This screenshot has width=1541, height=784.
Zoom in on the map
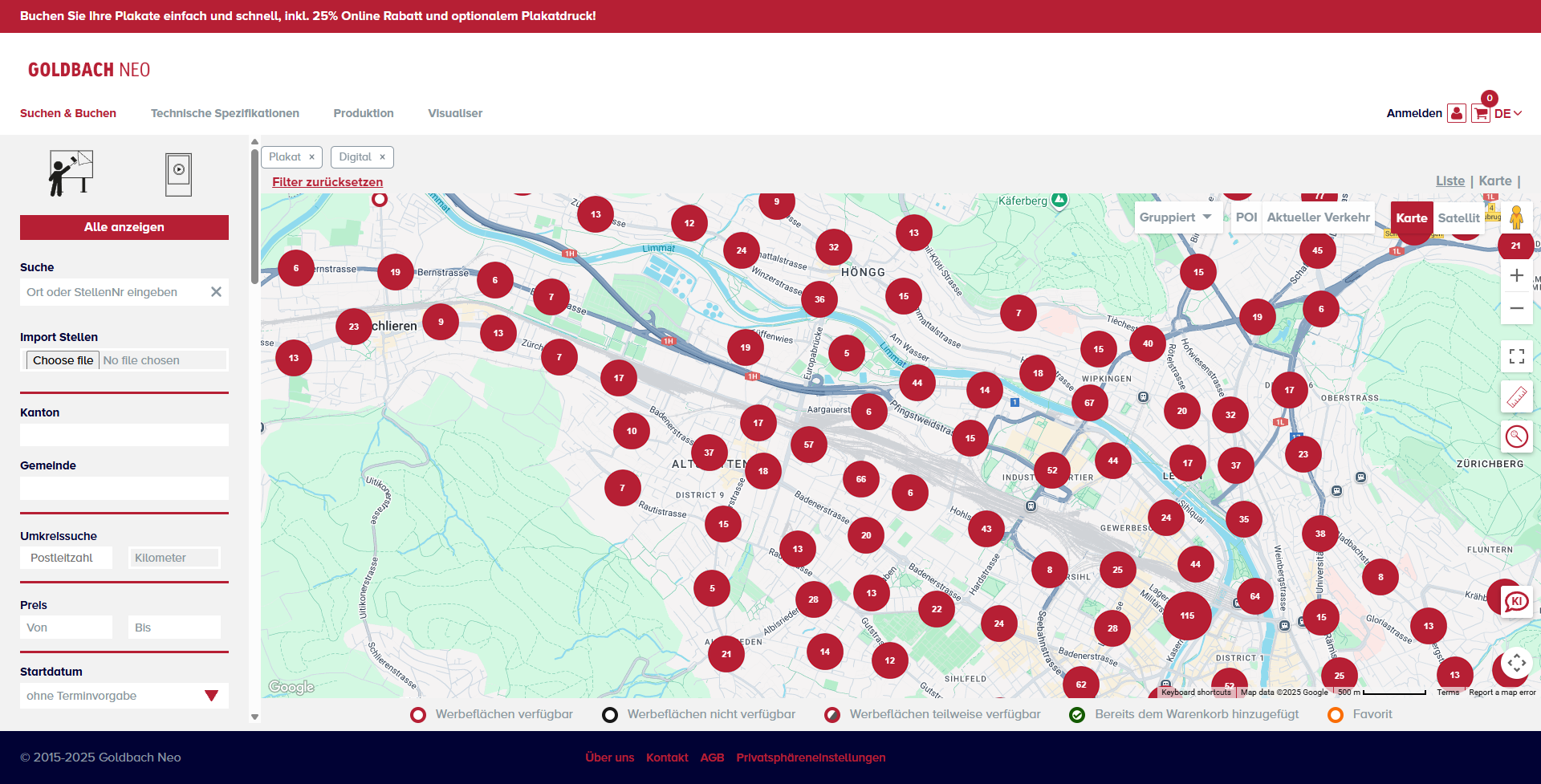pyautogui.click(x=1516, y=276)
